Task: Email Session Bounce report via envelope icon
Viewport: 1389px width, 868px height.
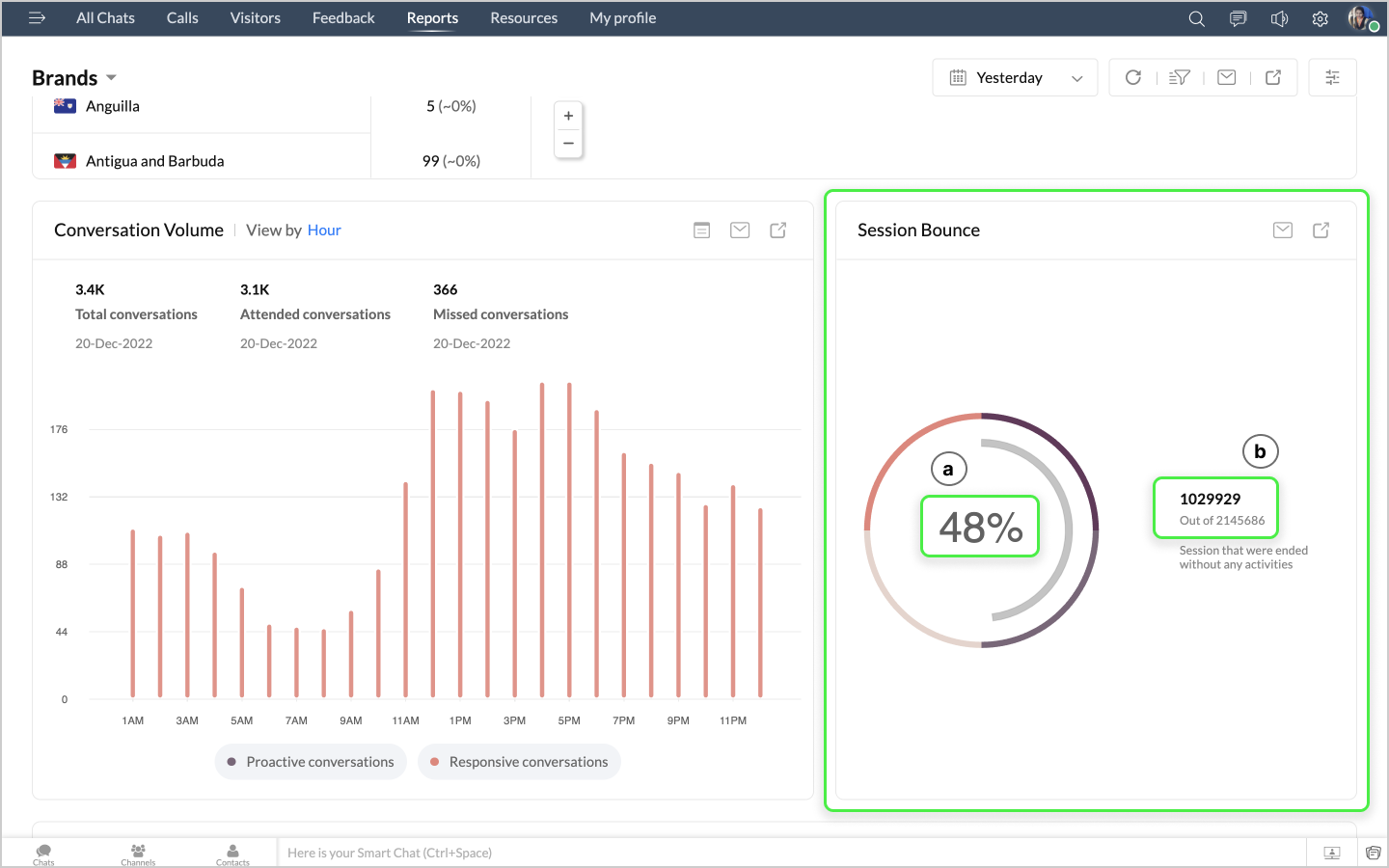Action: coord(1282,230)
